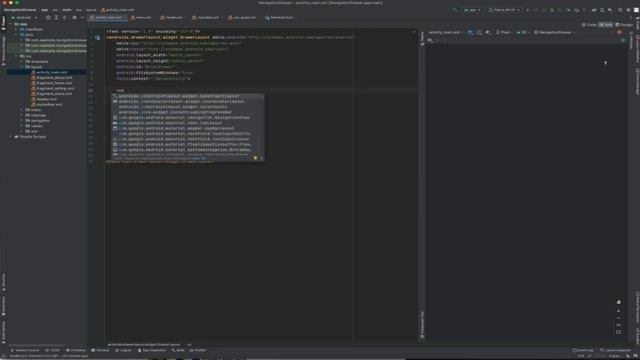640x360 pixels.
Task: Select the mipmap folder in tree
Action: click(36, 115)
